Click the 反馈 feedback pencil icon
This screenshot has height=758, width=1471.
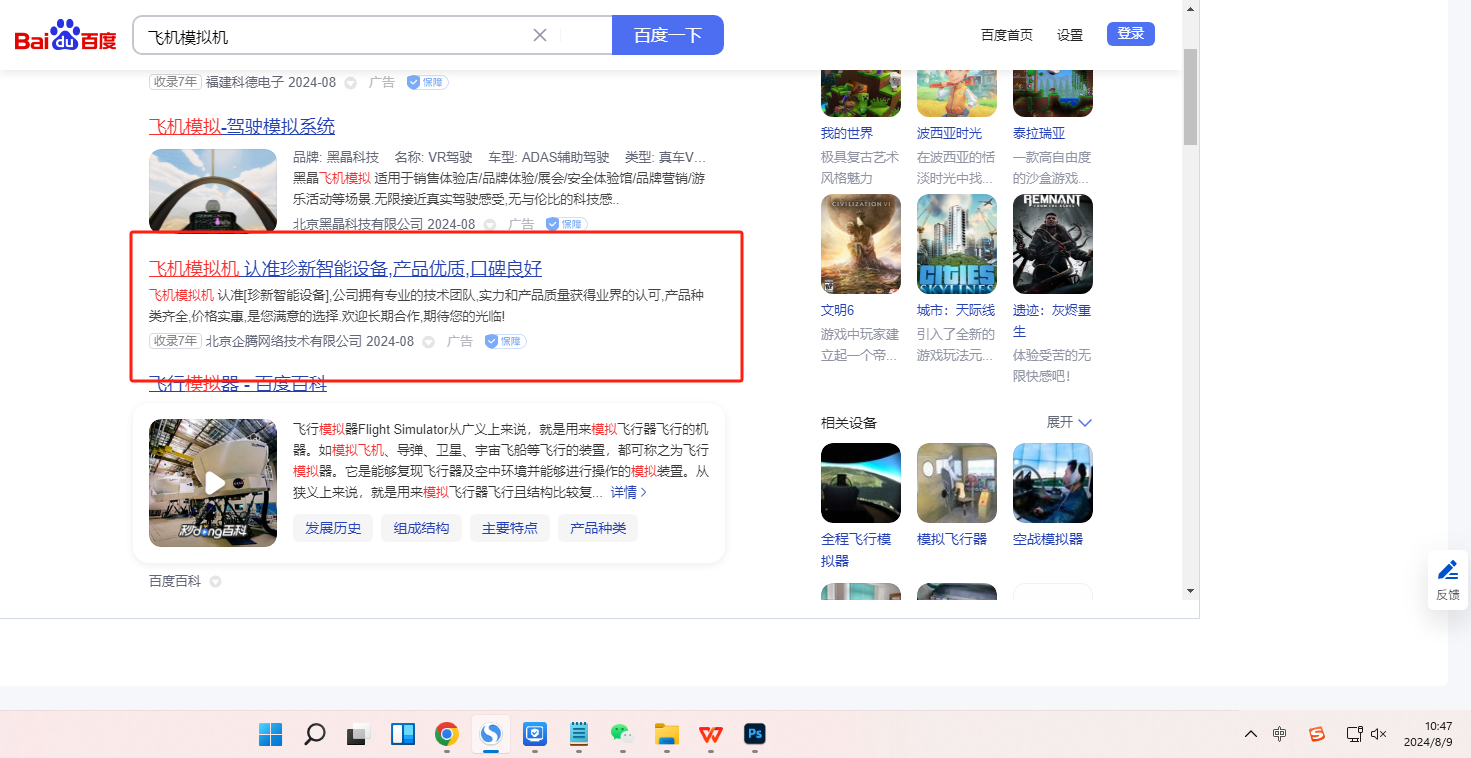(x=1447, y=570)
